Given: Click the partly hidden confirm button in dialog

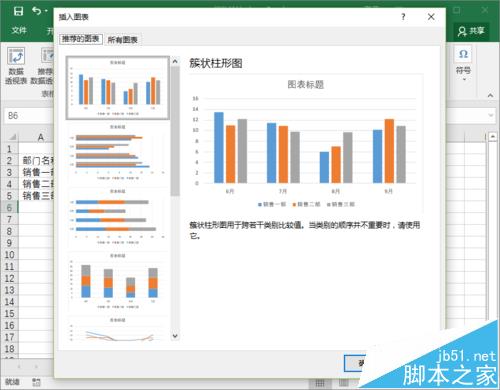Looking at the screenshot, I should pos(355,363).
